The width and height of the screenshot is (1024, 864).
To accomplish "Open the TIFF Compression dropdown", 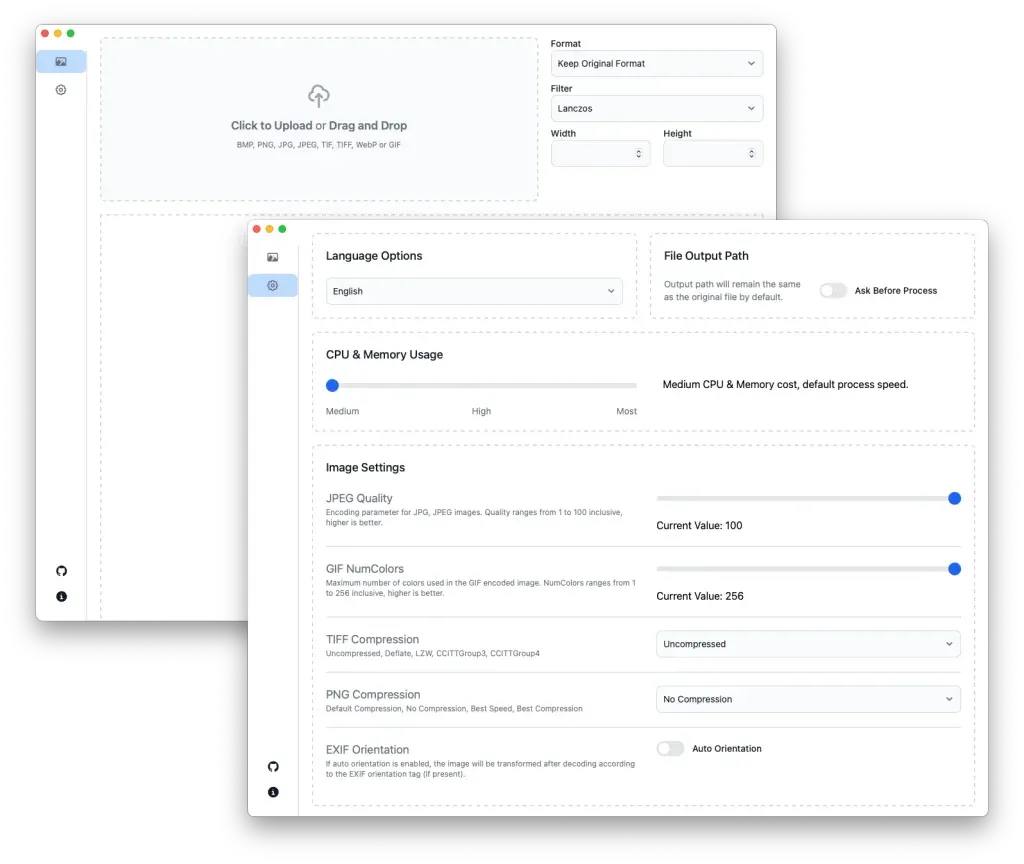I will point(807,644).
